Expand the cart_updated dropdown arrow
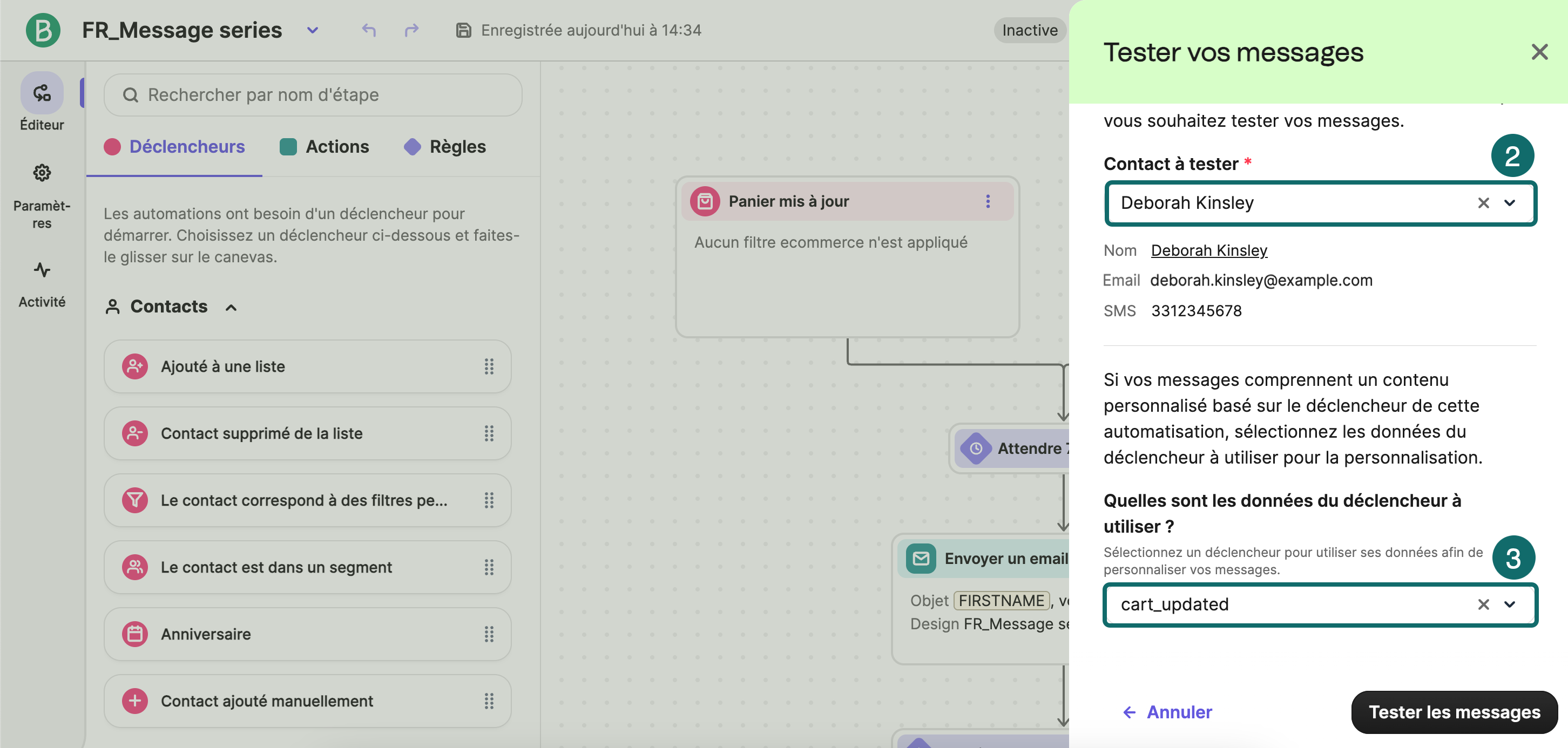Screen dimensions: 1568x748 pos(1510,605)
